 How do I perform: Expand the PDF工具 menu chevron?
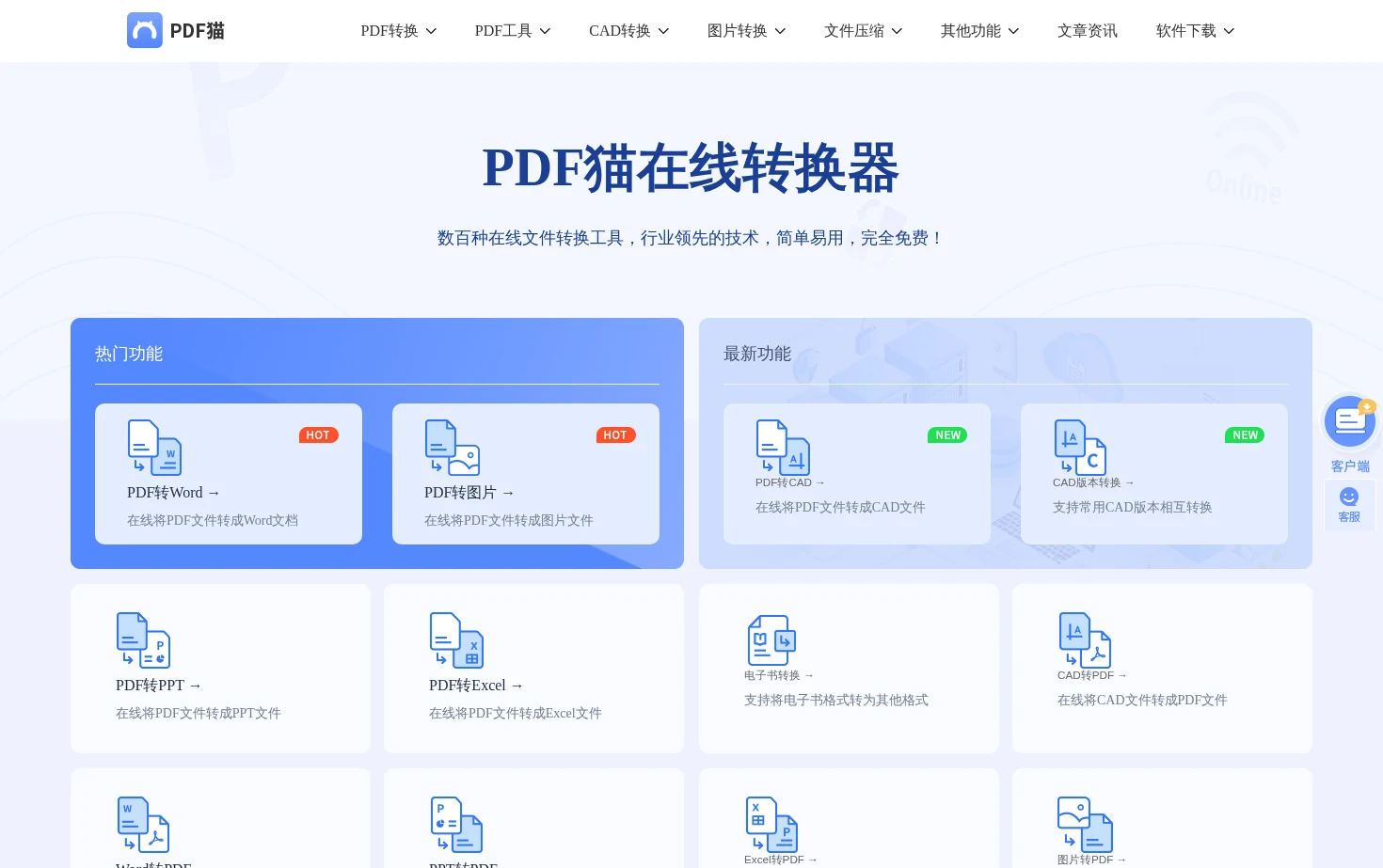(x=545, y=31)
